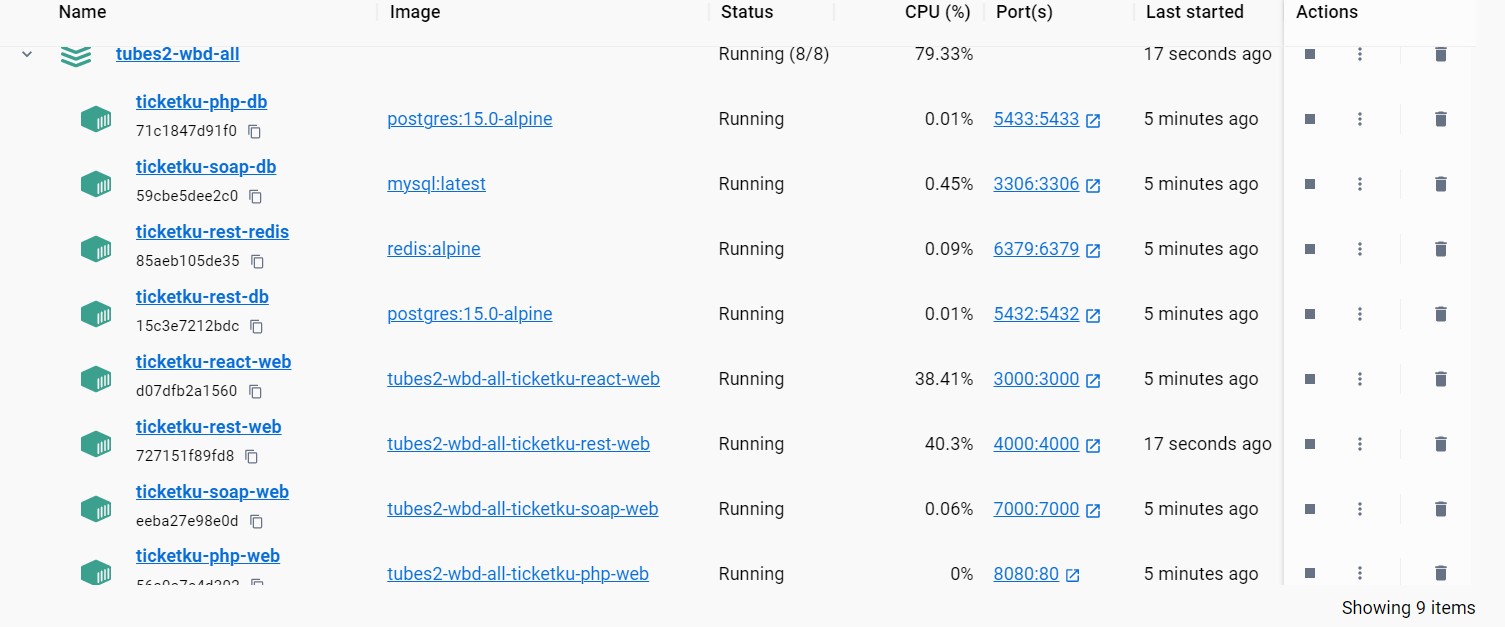Sort list by Last started header
This screenshot has height=627, width=1505.
(1194, 12)
